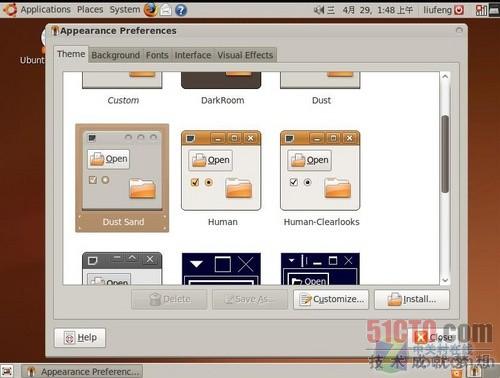
Task: Click the red power icon beside liufeng
Action: (x=459, y=10)
